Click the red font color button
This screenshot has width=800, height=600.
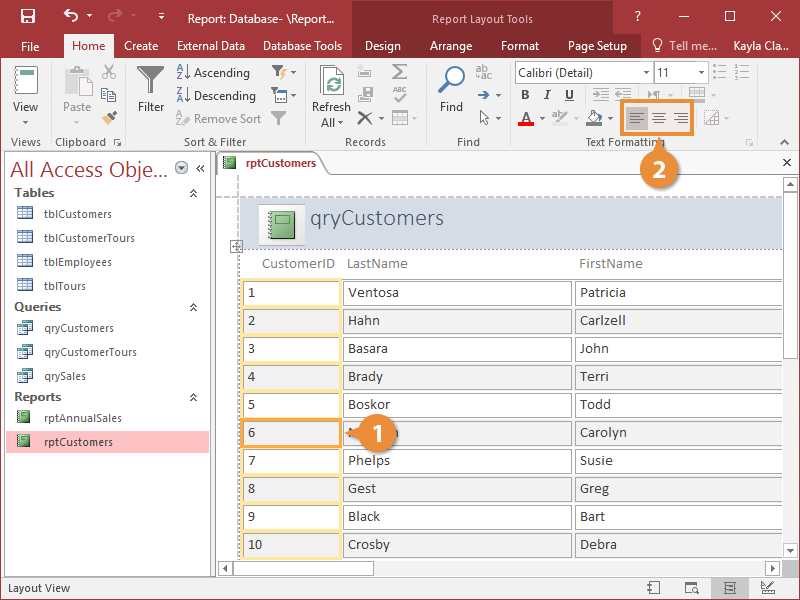526,119
